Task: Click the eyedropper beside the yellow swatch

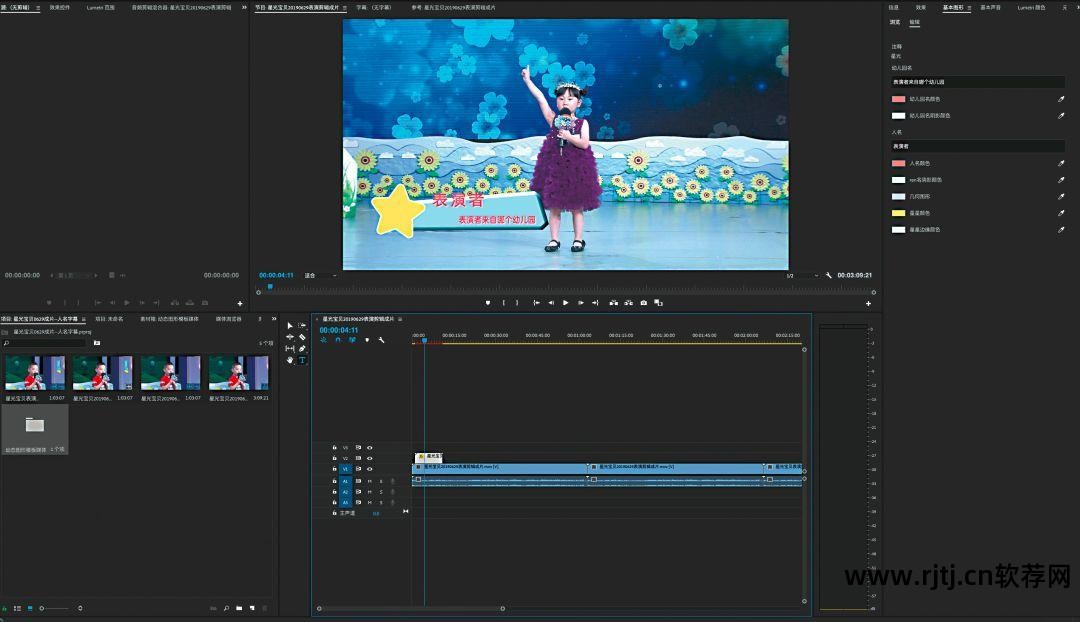Action: tap(1061, 213)
